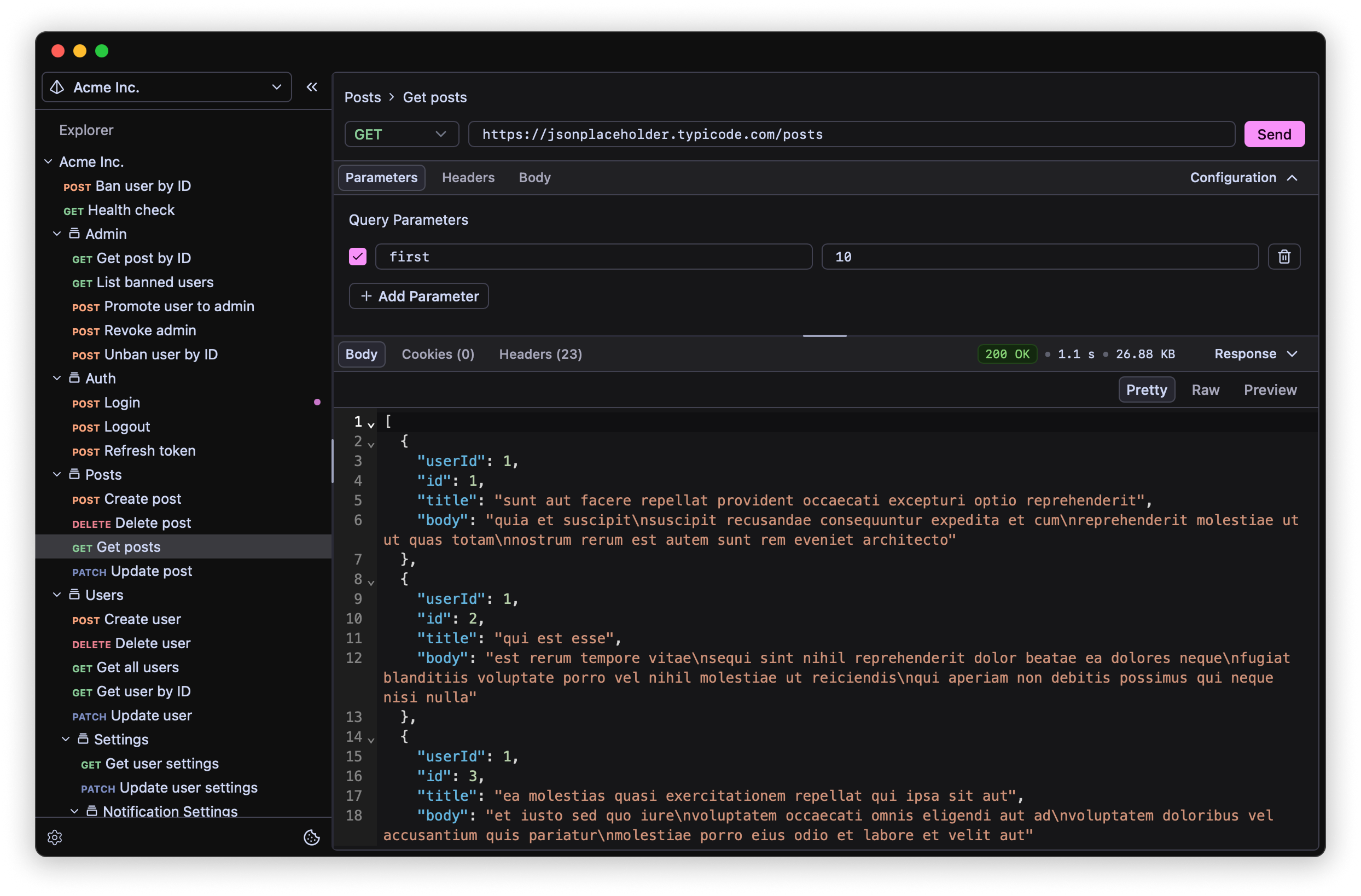1361x896 pixels.
Task: Open the Cookies (0) response tab
Action: click(x=438, y=354)
